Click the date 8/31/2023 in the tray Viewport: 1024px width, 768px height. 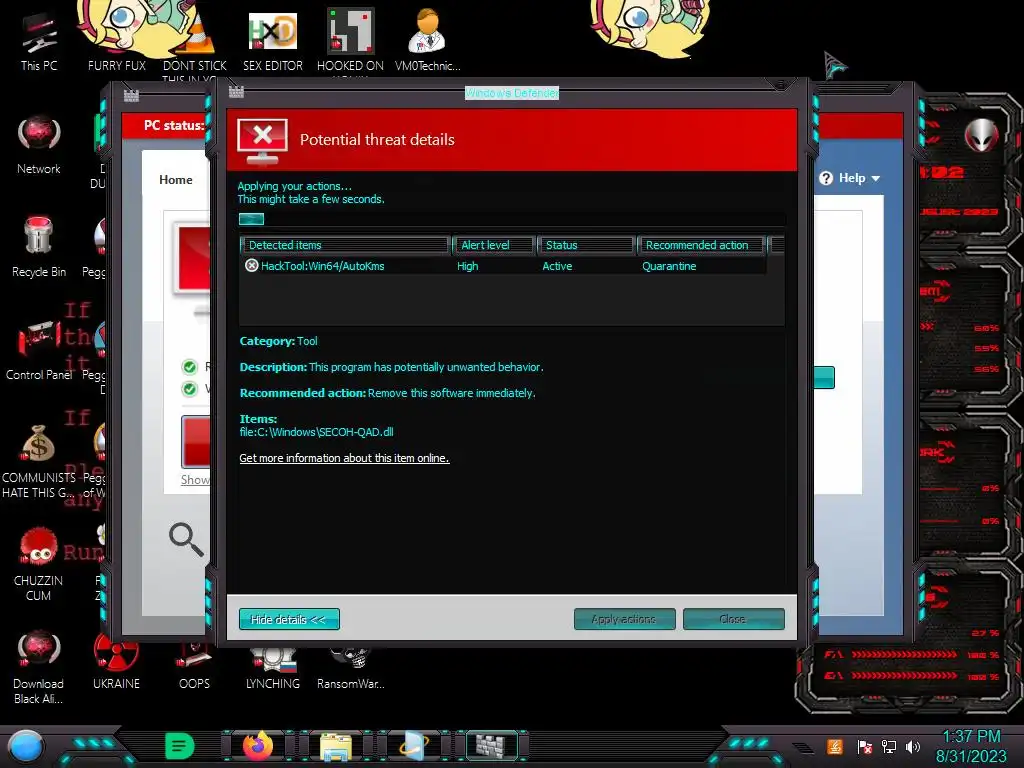tap(971, 756)
